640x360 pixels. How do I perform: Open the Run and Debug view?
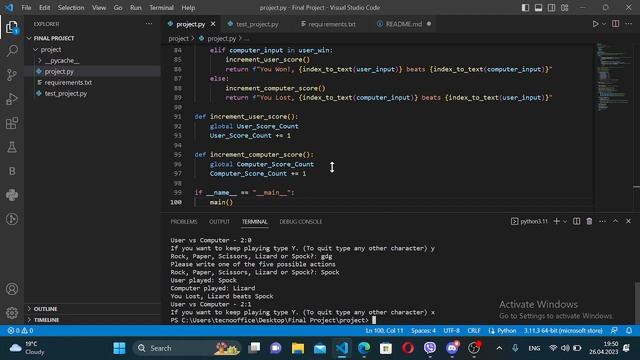tap(12, 99)
